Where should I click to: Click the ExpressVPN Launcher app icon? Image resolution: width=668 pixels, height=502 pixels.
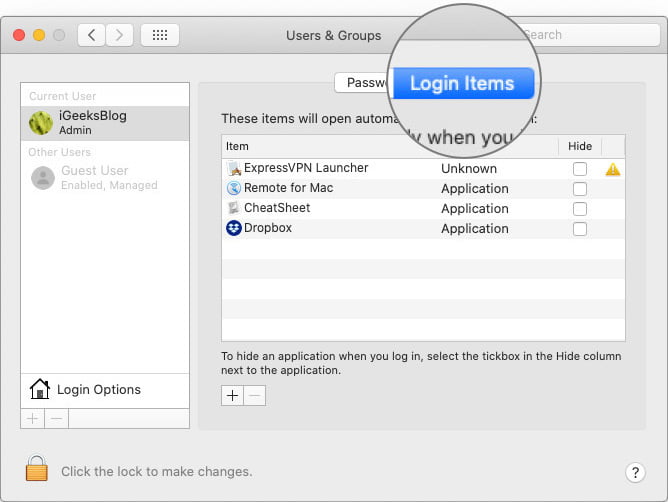(234, 168)
